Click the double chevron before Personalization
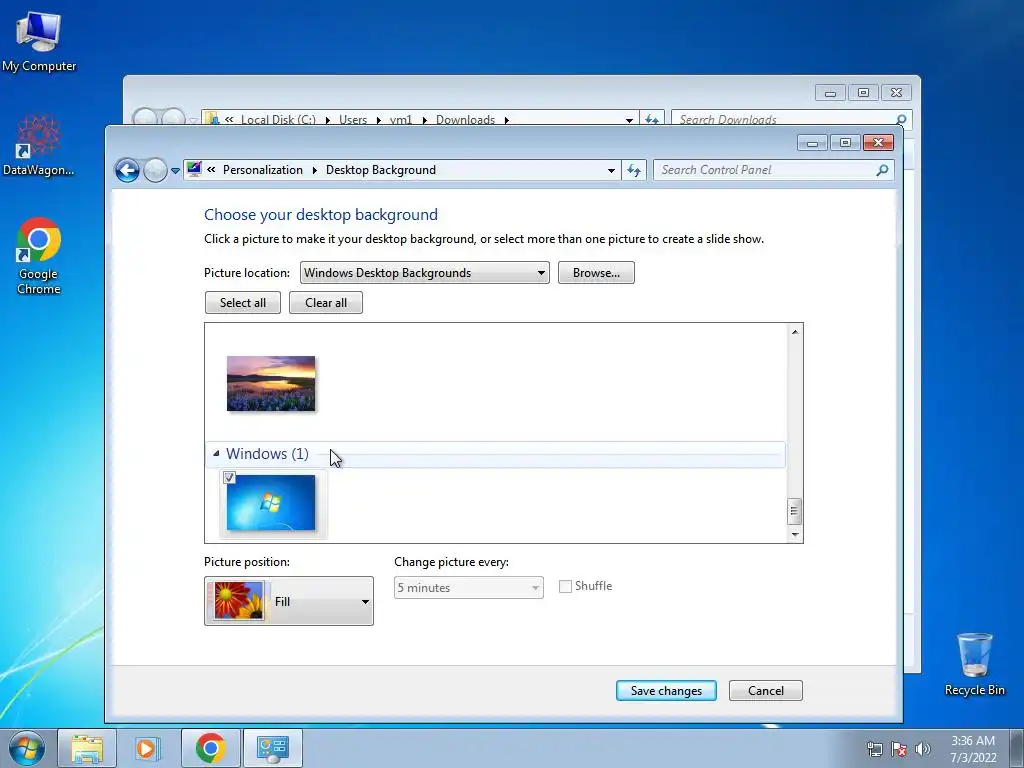Viewport: 1024px width, 768px height. [211, 170]
